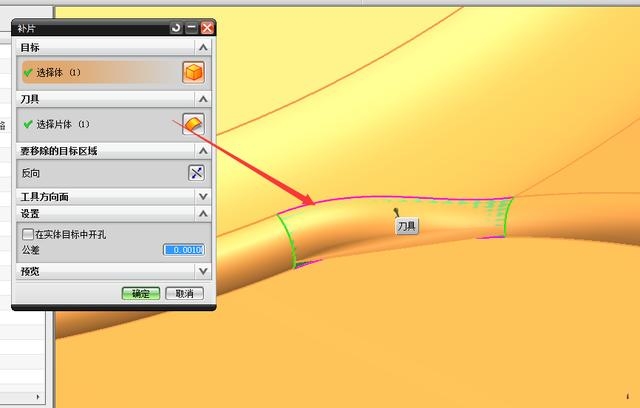640x408 pixels.
Task: Click the 确定 button
Action: (x=141, y=293)
